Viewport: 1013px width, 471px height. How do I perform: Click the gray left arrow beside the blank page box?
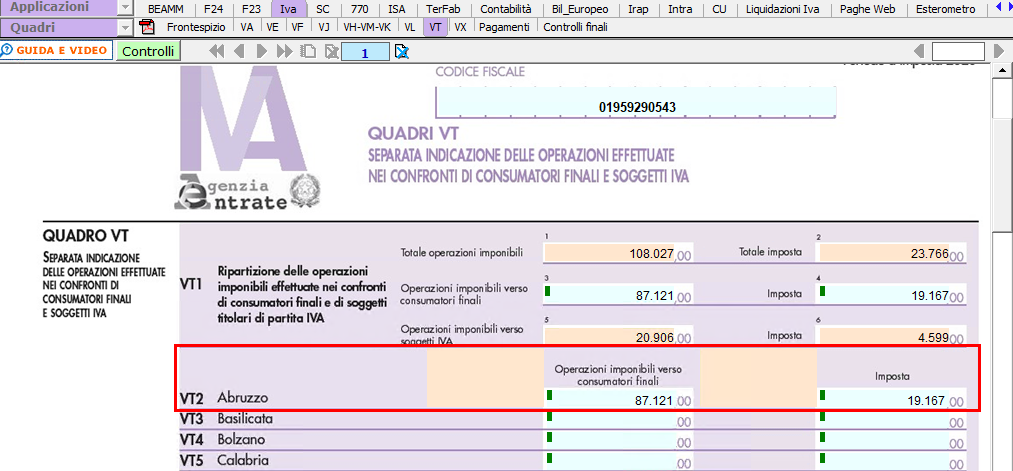919,52
